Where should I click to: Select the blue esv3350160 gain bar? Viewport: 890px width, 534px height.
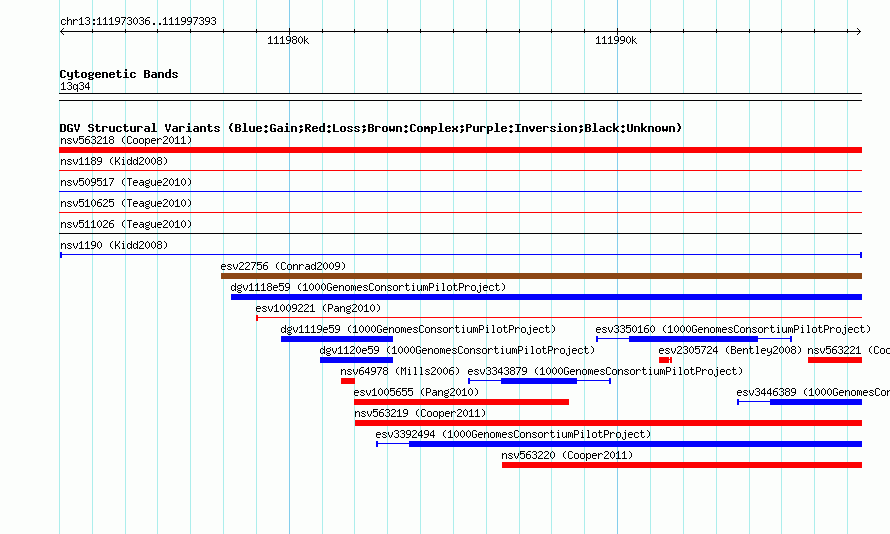694,339
